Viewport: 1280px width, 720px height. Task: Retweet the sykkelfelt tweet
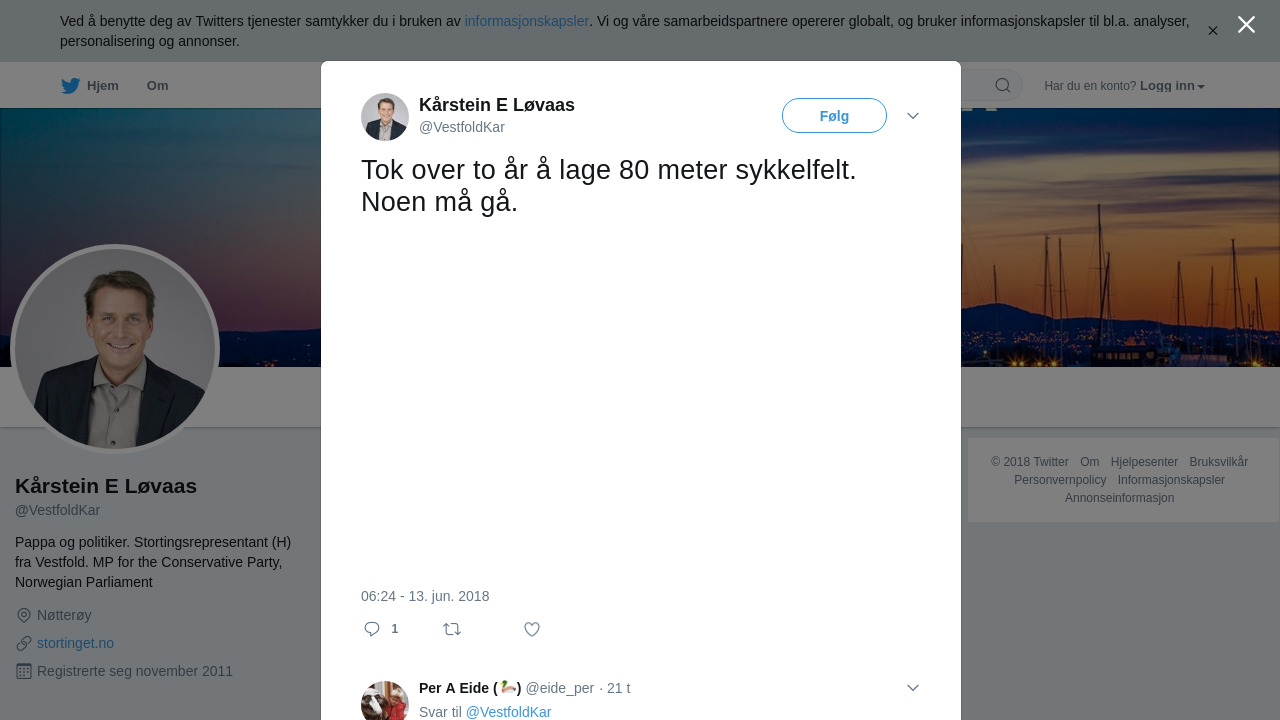[x=452, y=629]
